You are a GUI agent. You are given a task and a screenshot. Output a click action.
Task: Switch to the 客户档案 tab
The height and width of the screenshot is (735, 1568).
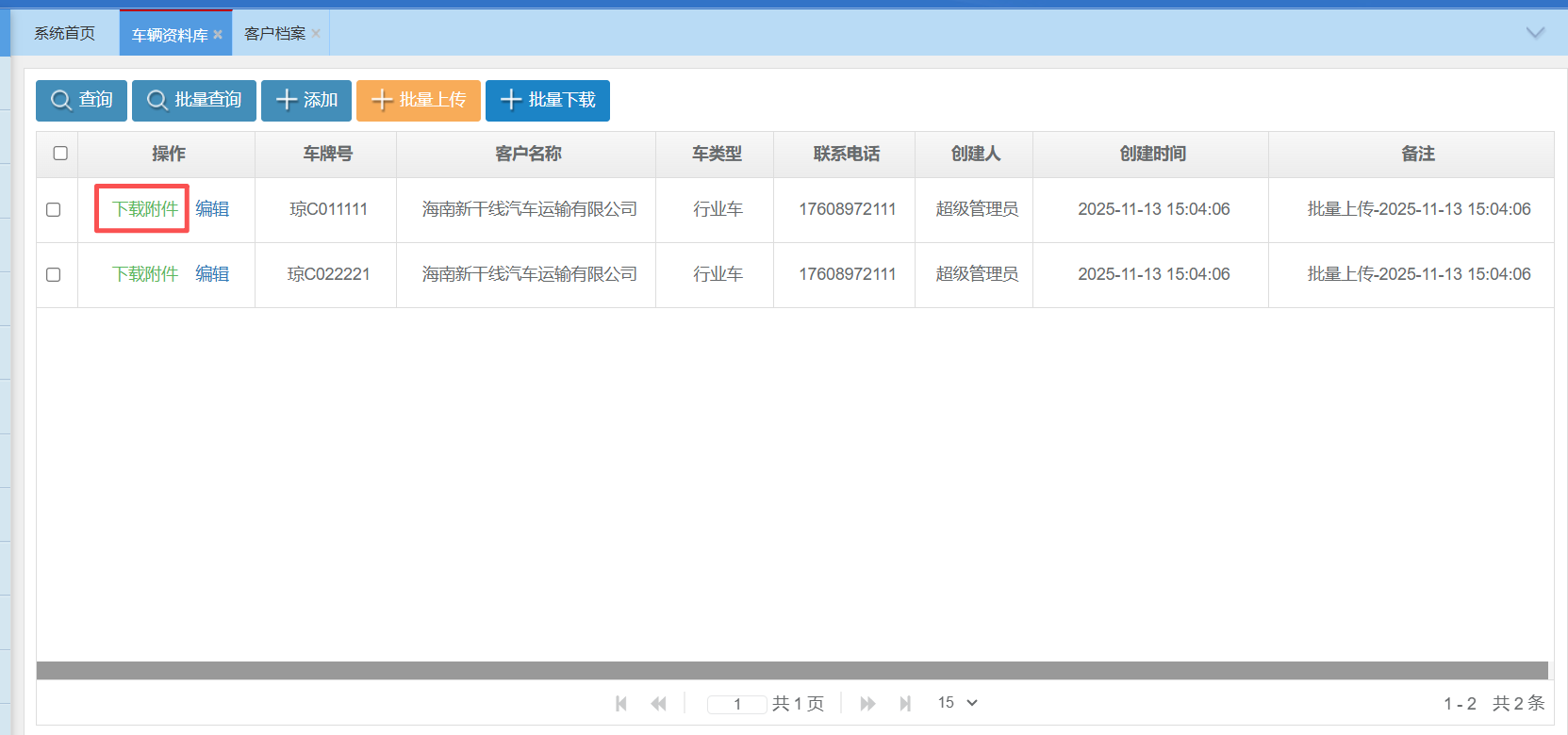[274, 34]
